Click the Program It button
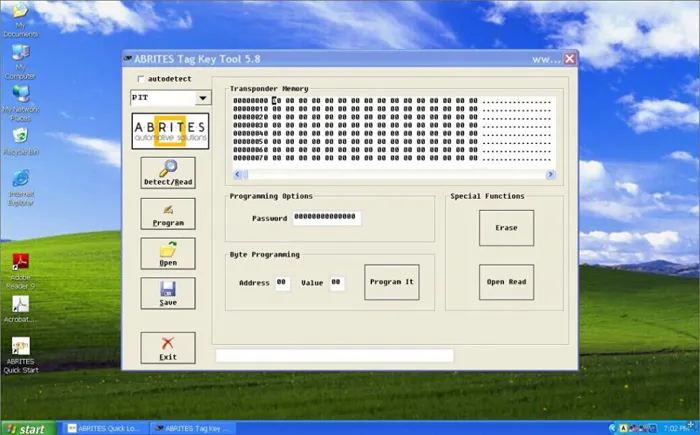Viewport: 700px width, 435px height. [x=392, y=282]
